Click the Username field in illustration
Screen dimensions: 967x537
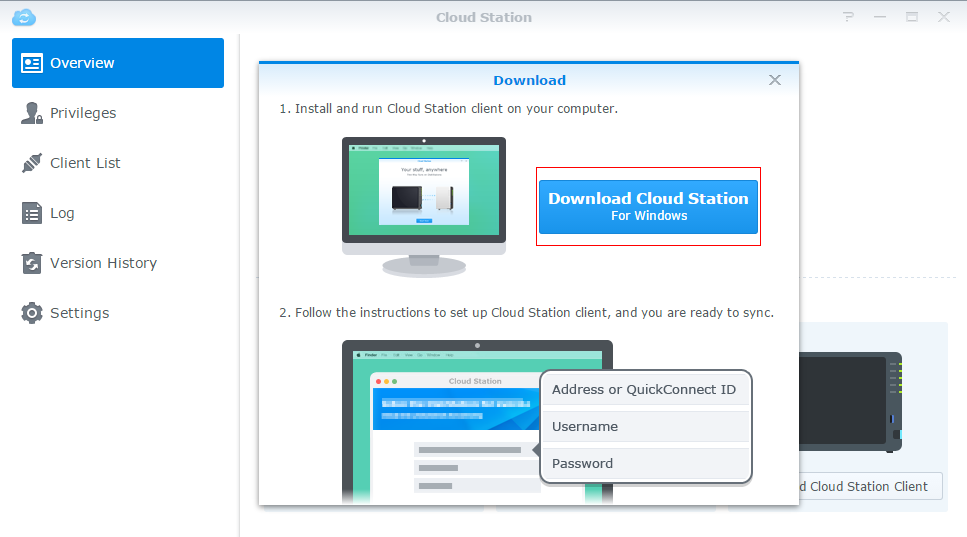645,427
